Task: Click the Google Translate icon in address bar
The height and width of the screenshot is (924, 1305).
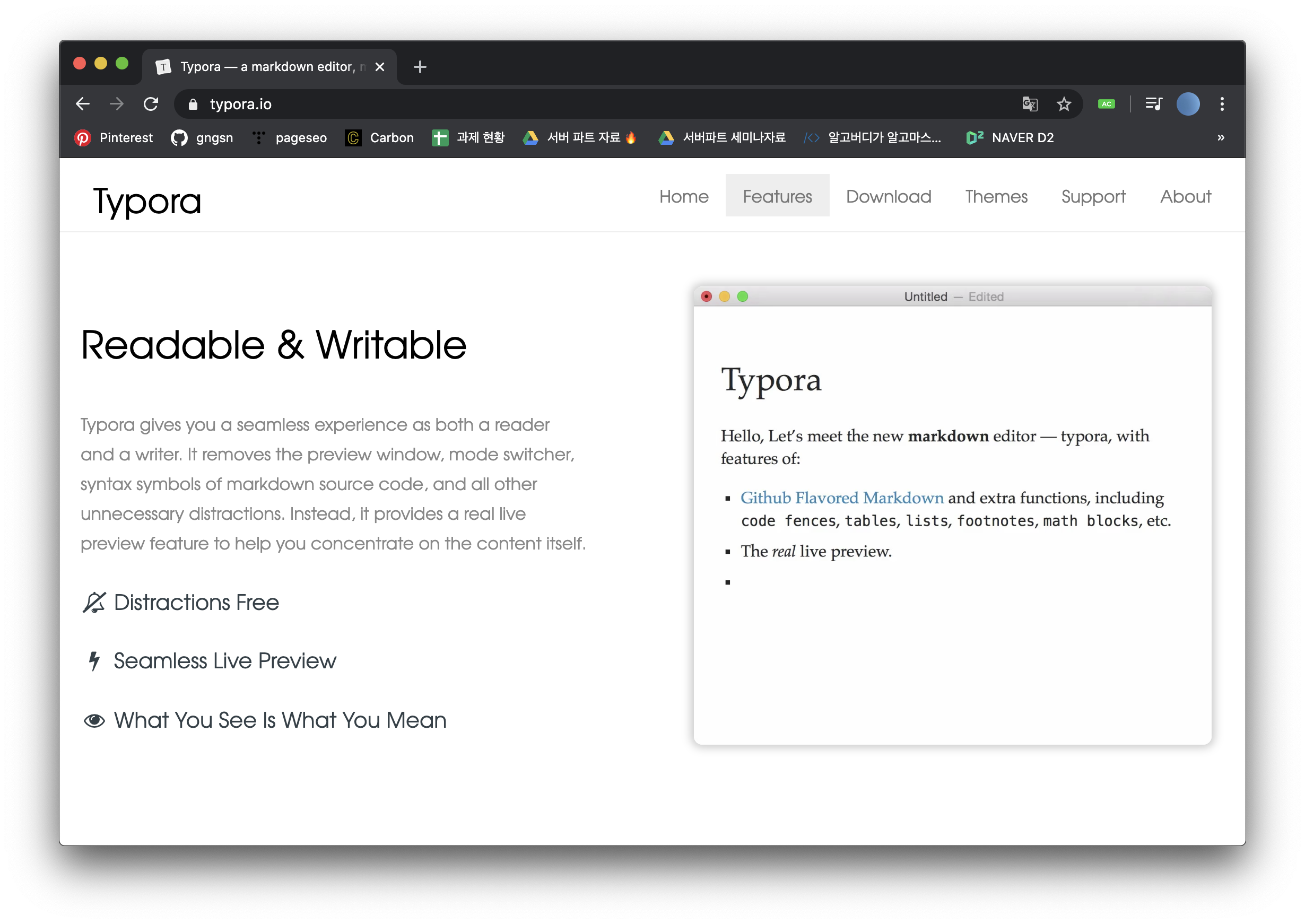Action: pos(1030,104)
